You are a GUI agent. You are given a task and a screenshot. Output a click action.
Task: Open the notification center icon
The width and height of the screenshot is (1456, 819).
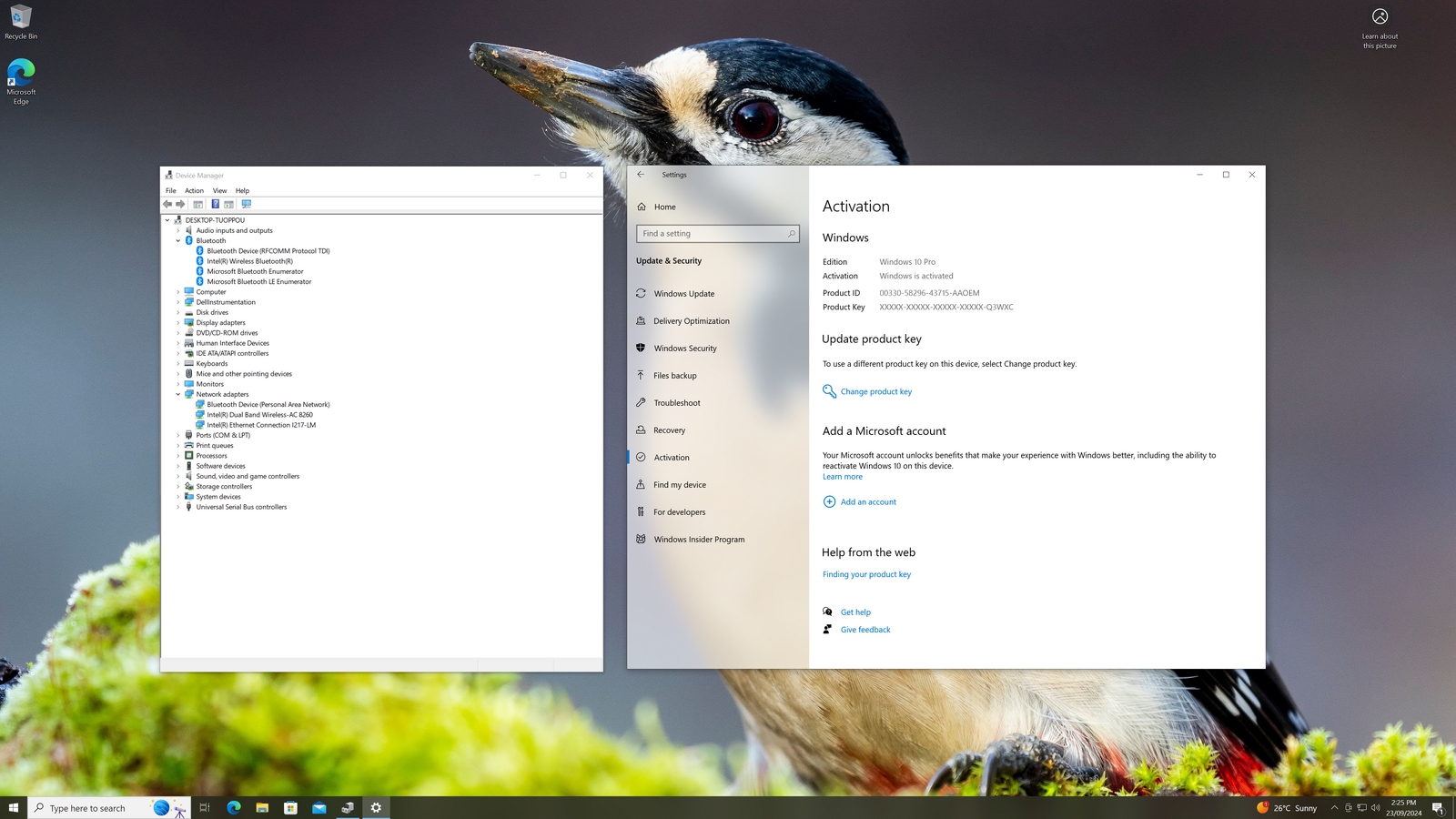point(1438,808)
